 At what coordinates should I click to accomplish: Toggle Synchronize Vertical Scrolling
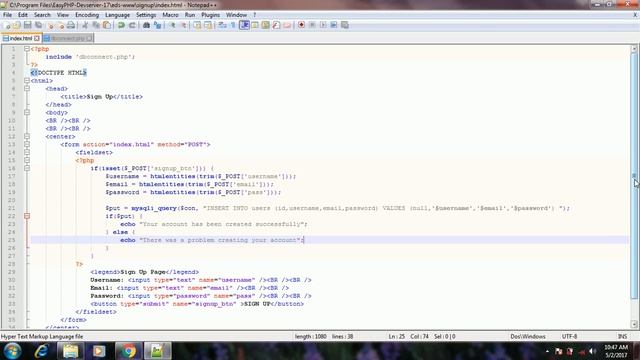[197, 25]
